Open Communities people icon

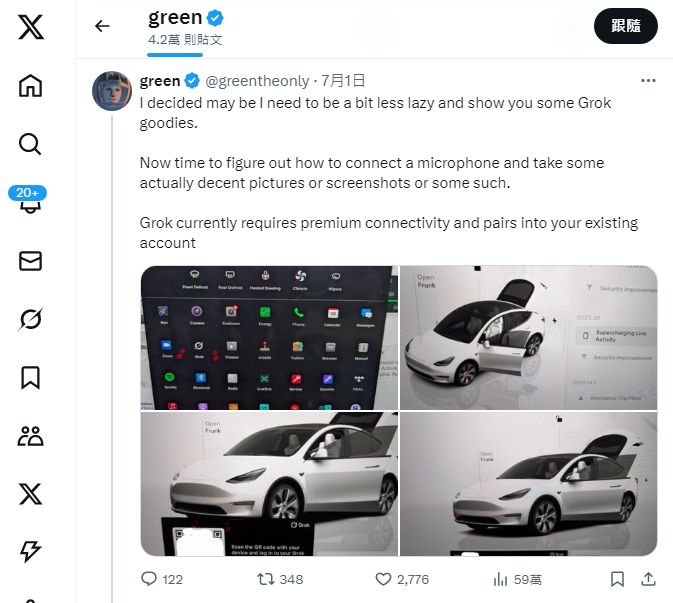tap(30, 436)
